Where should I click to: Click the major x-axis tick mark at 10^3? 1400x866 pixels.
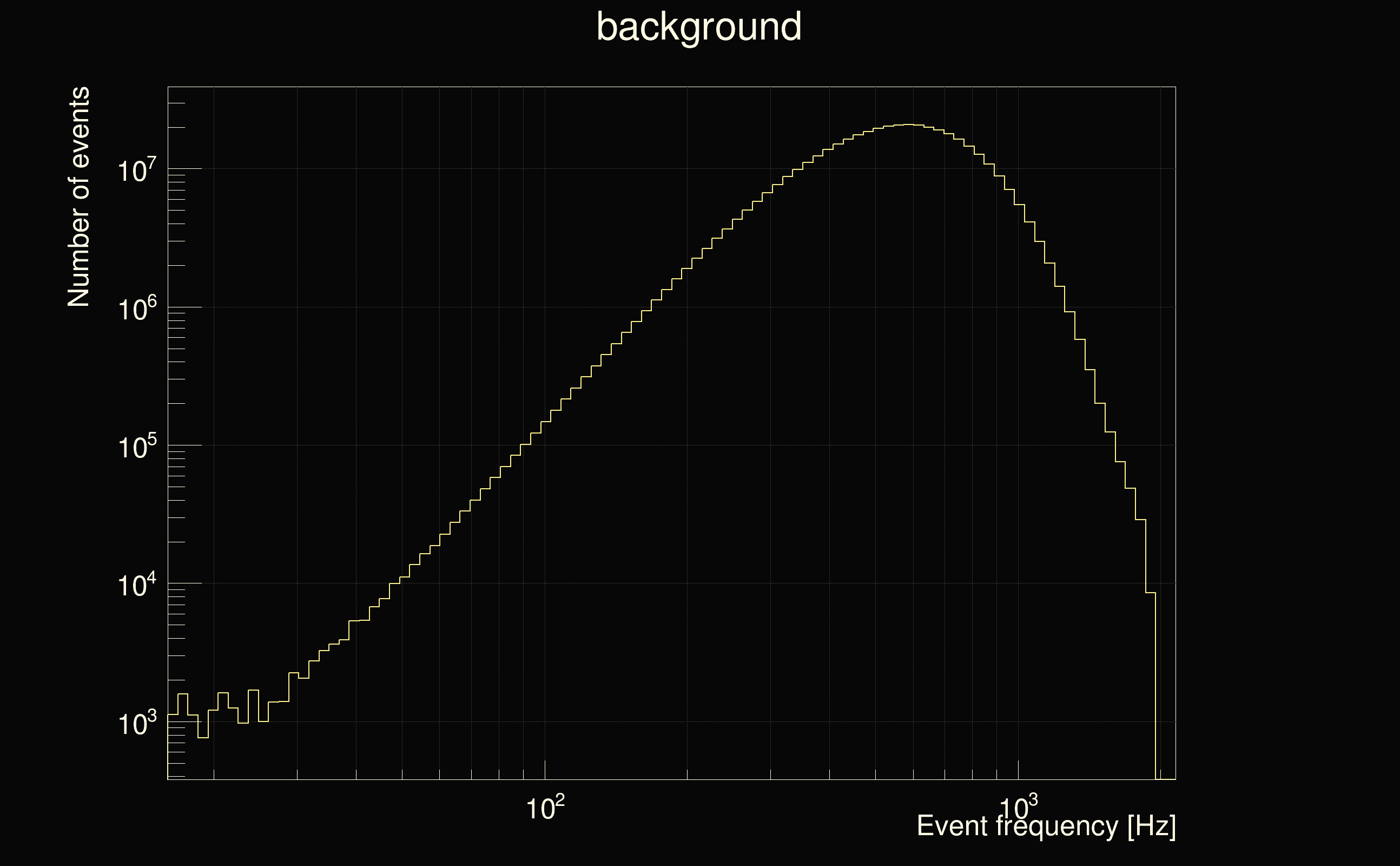click(x=1018, y=770)
